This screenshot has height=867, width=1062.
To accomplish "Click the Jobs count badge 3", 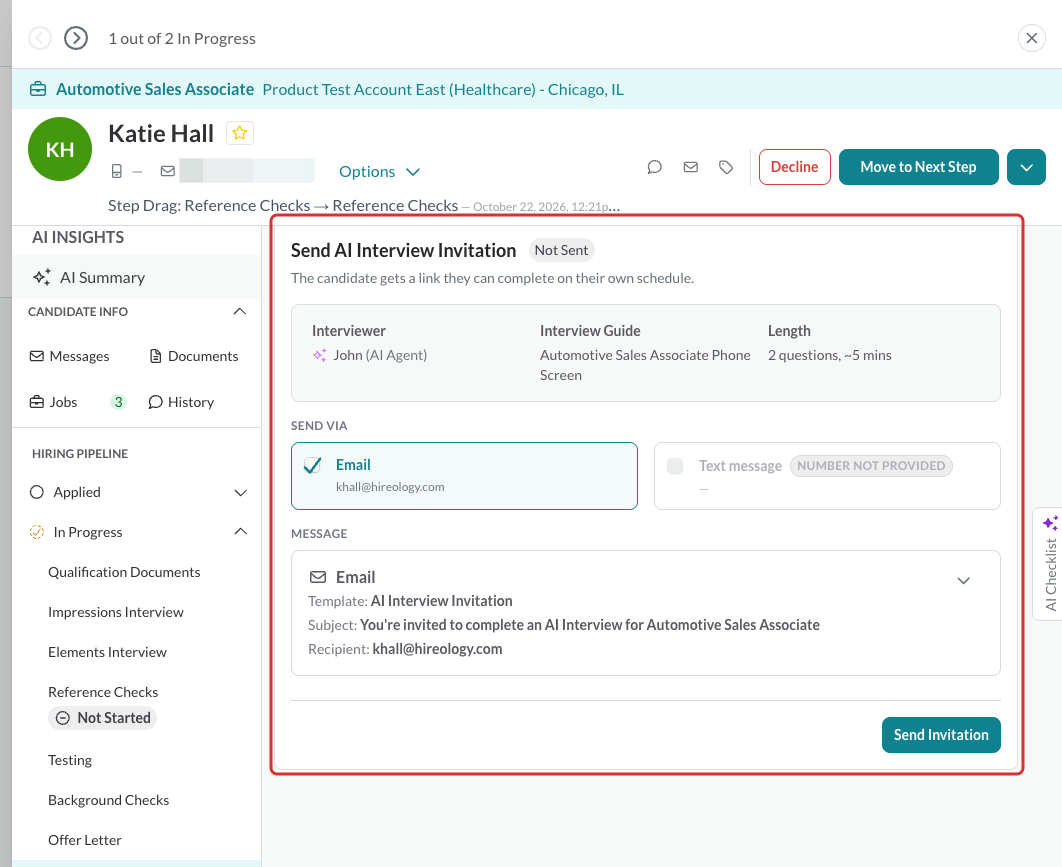I will (119, 402).
